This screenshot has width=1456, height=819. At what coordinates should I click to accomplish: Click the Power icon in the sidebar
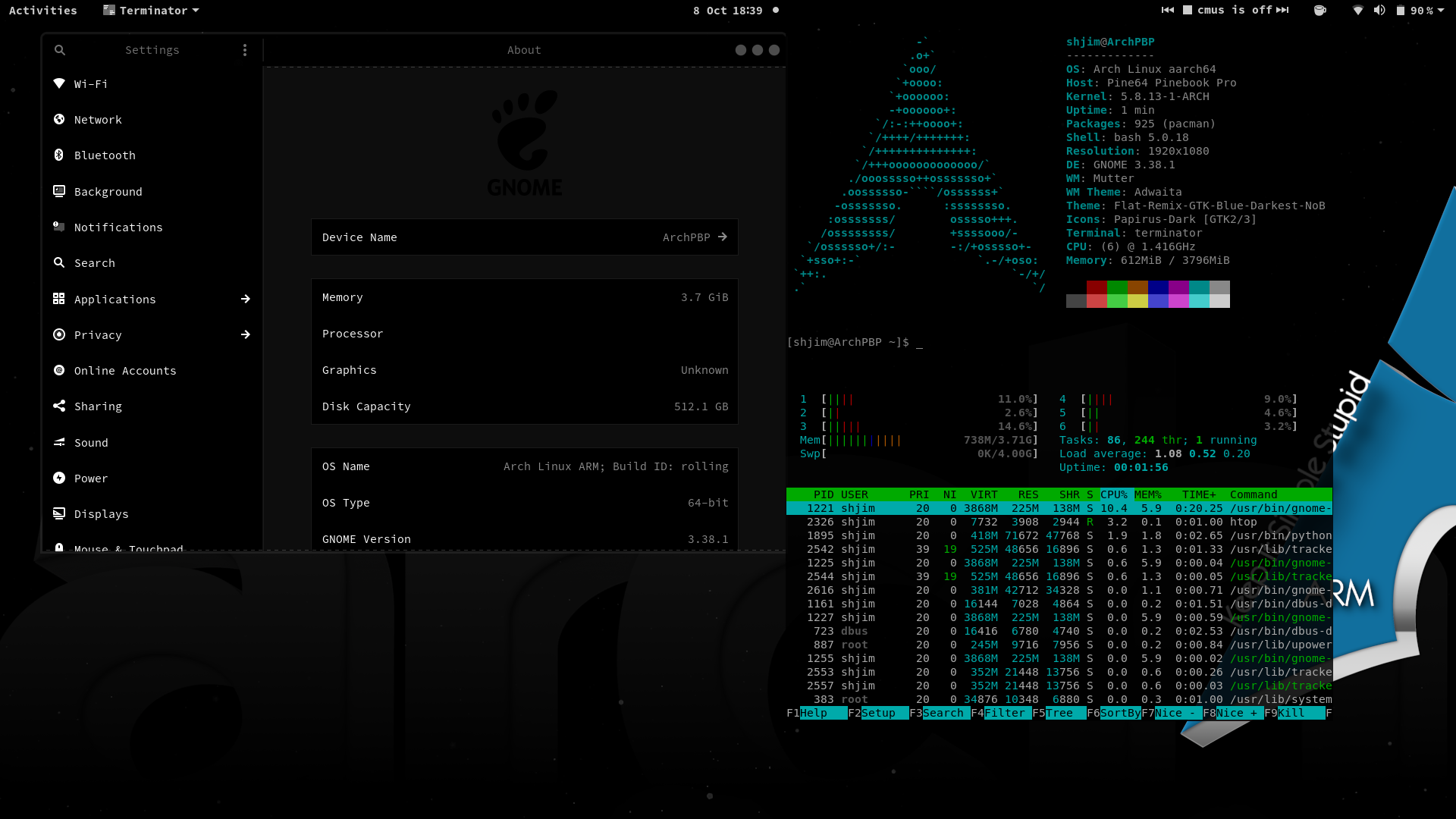(x=59, y=478)
